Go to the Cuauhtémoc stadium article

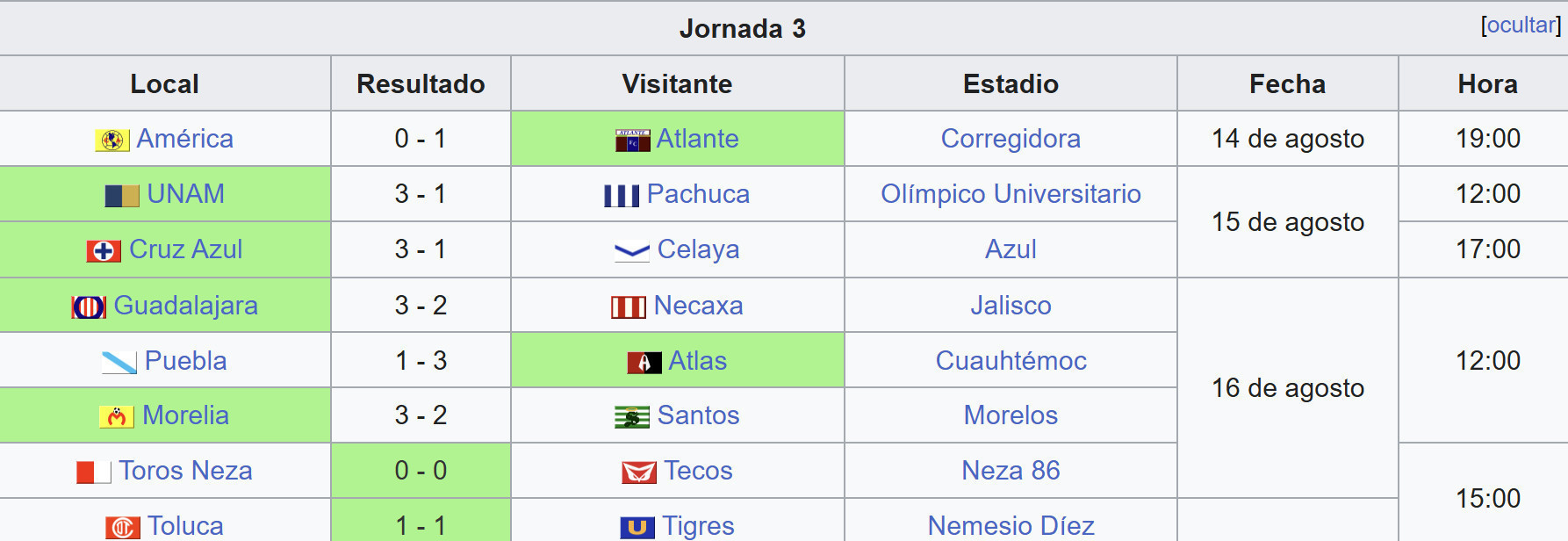(x=1011, y=361)
